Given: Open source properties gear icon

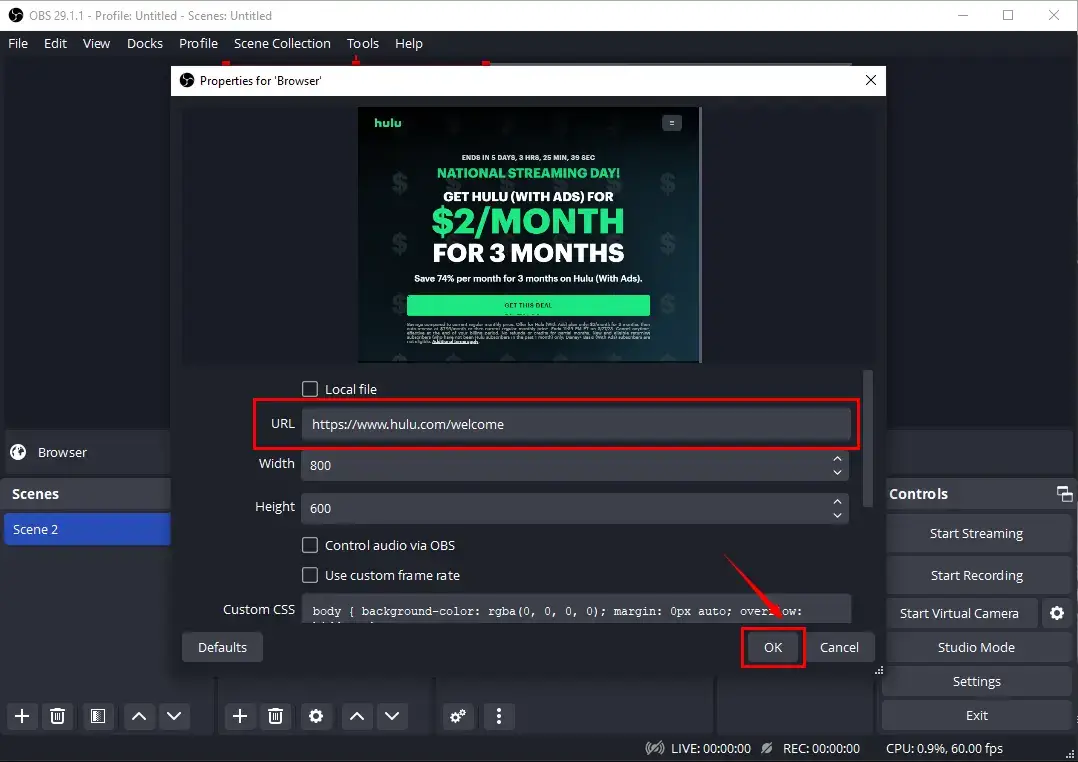Looking at the screenshot, I should pos(316,716).
